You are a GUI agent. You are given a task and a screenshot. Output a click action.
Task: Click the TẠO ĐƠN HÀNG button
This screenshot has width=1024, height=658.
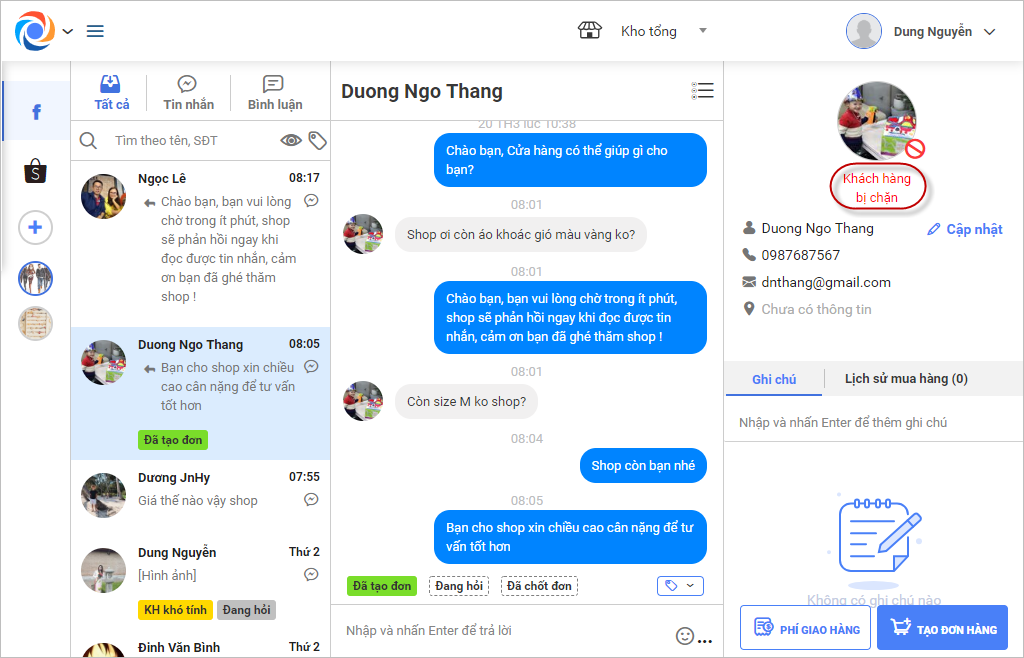(x=942, y=628)
